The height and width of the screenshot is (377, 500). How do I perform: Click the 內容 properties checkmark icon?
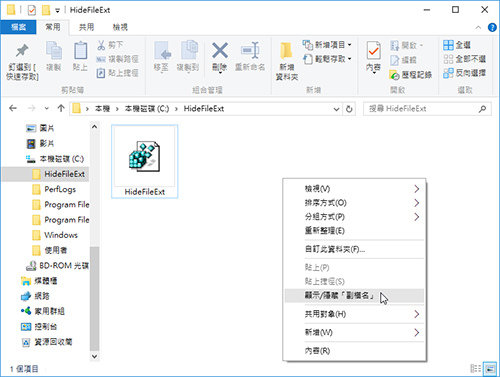tap(373, 51)
